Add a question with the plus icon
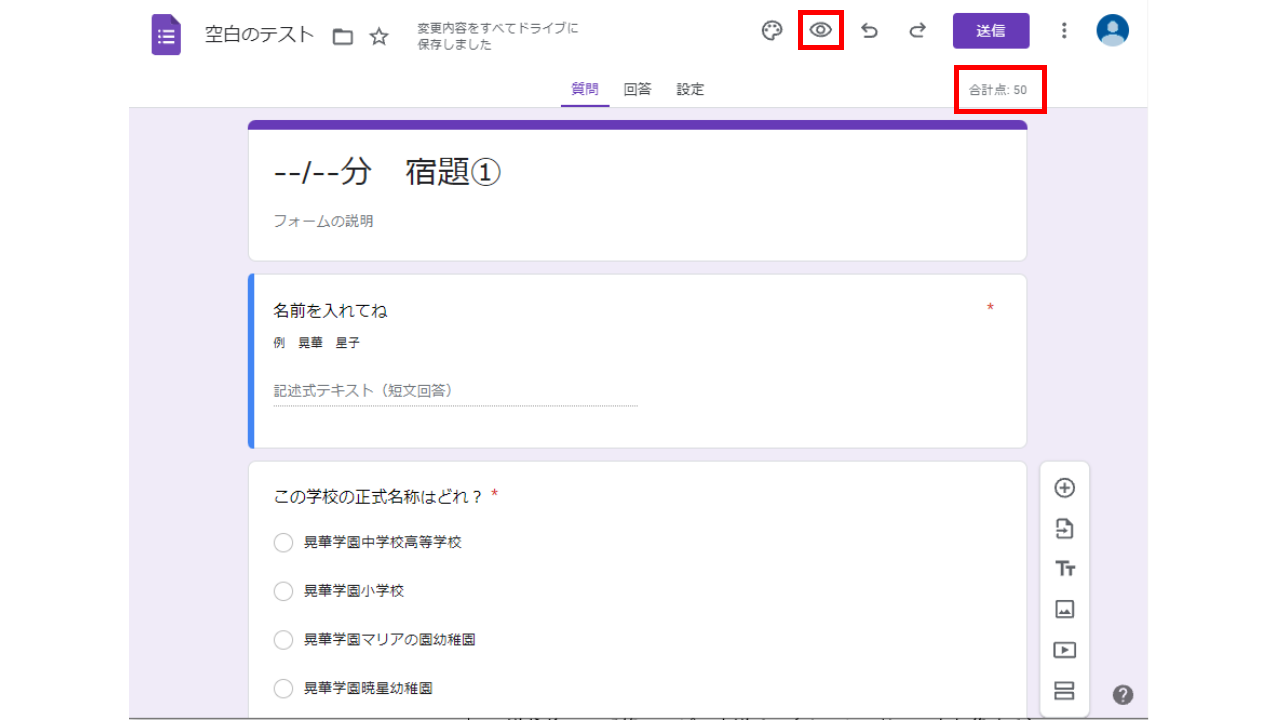 tap(1065, 488)
